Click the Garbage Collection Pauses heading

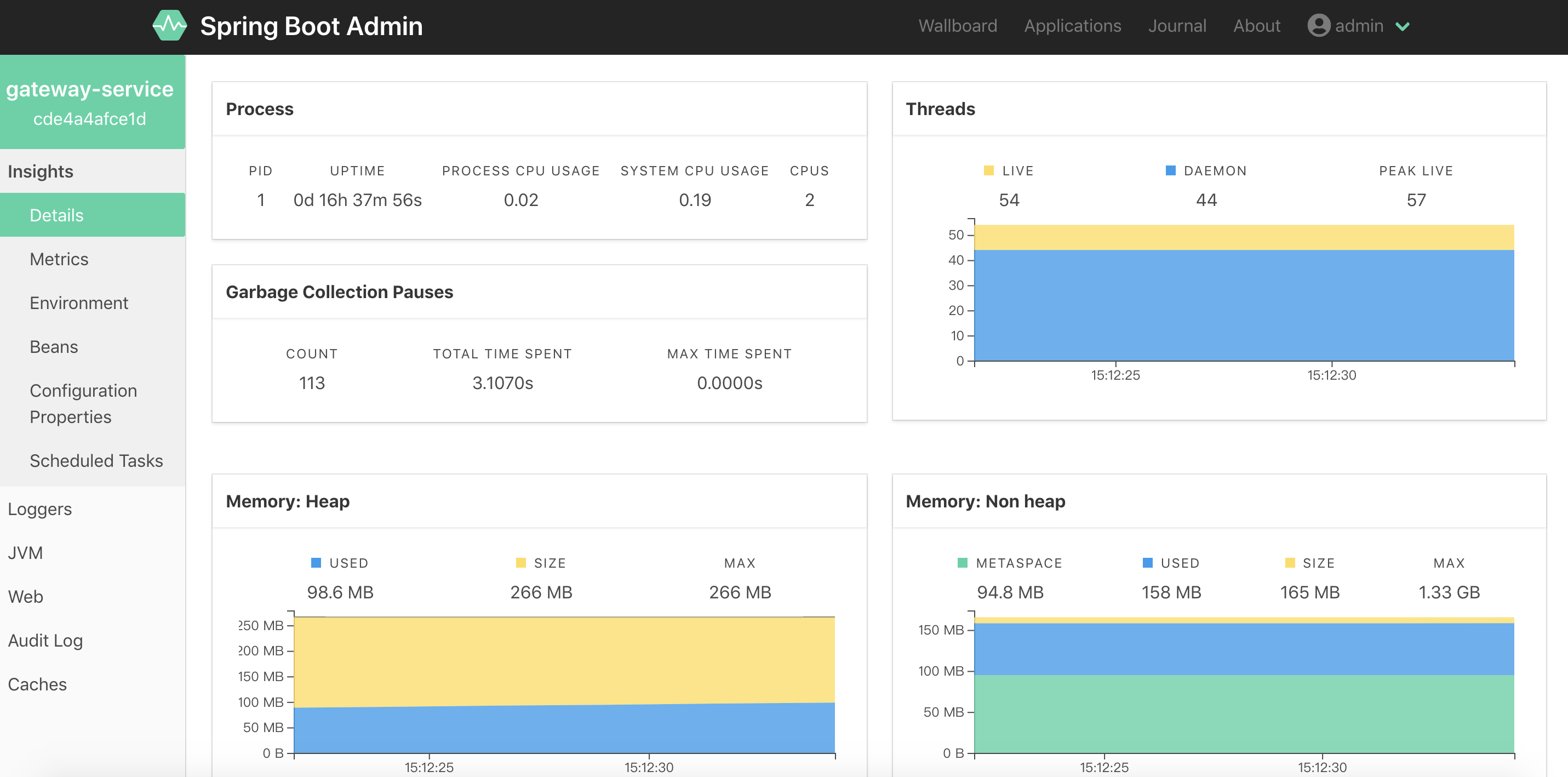339,292
